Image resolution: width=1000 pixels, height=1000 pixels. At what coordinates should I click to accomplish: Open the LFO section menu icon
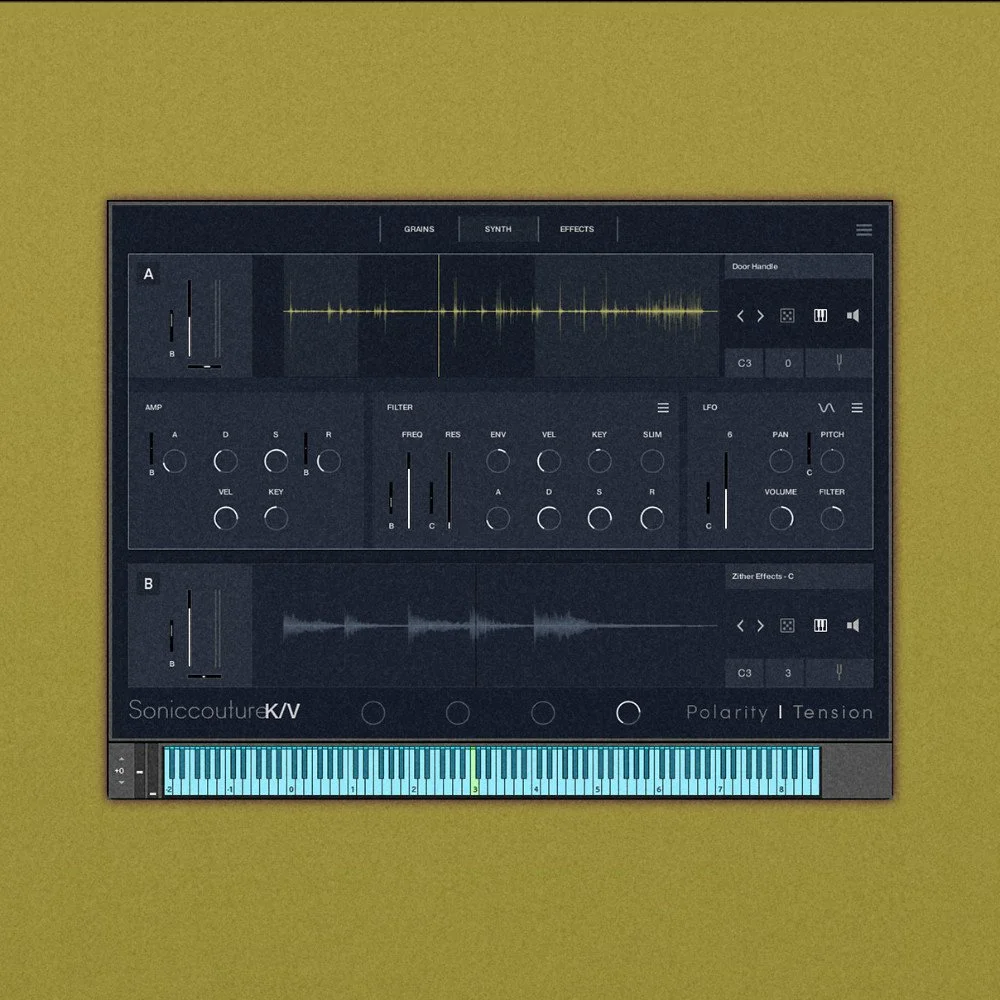(x=857, y=408)
